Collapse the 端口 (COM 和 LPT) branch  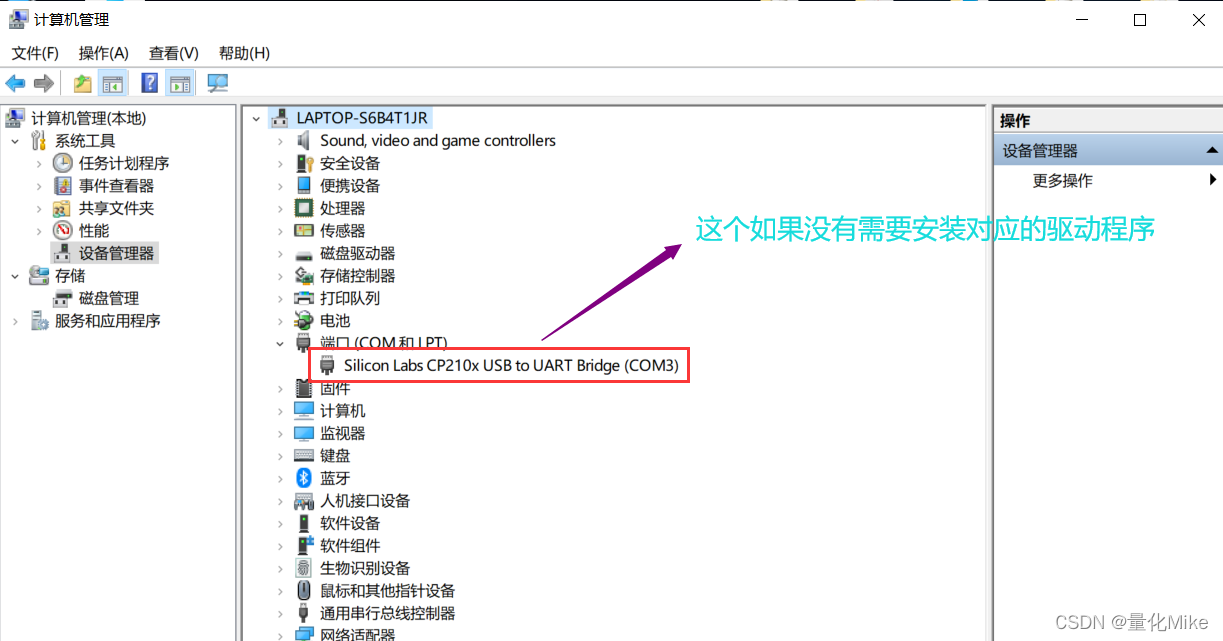tap(280, 343)
